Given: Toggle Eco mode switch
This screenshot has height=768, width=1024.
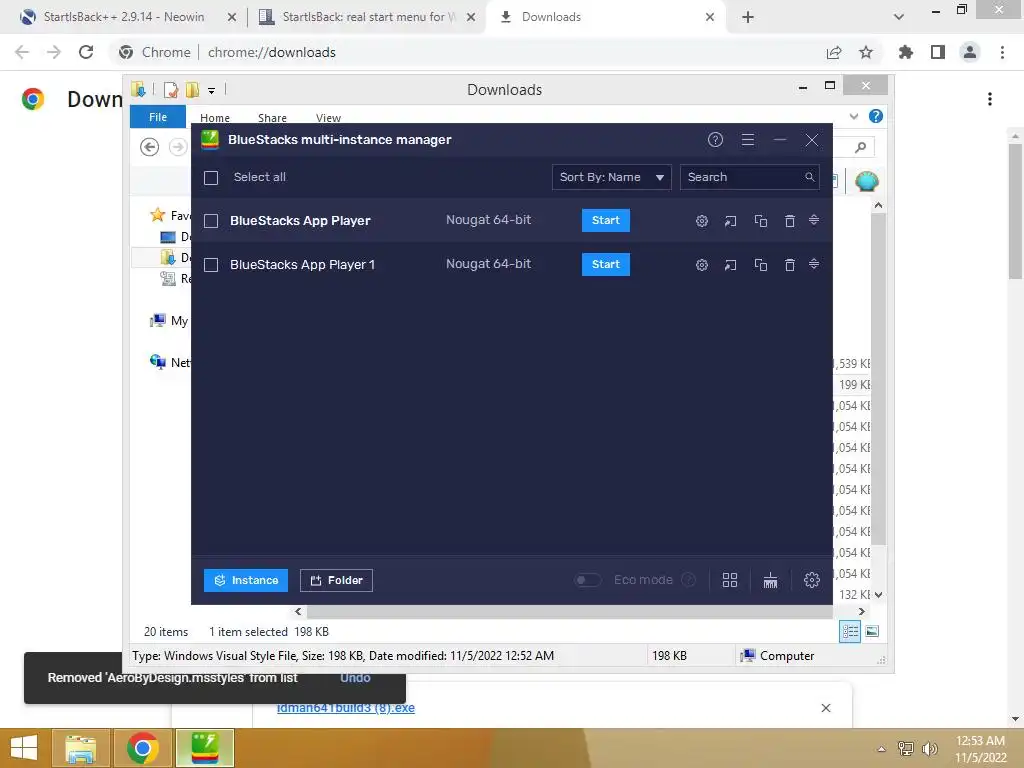Looking at the screenshot, I should click(587, 580).
